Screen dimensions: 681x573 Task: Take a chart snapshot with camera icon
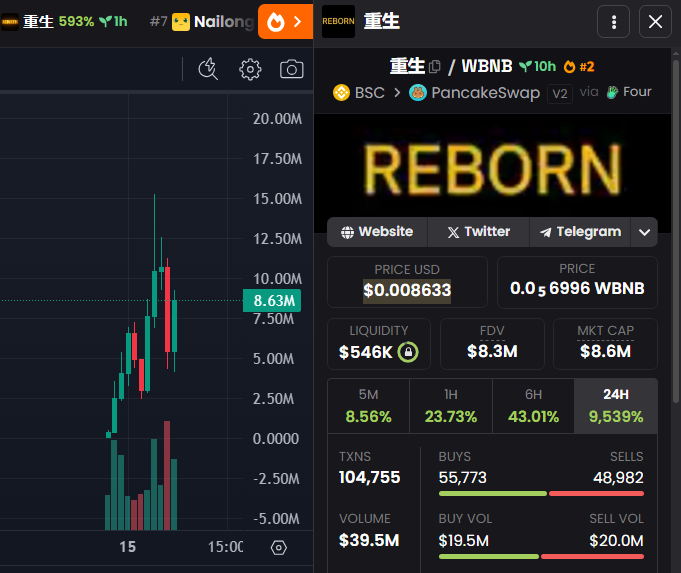click(291, 69)
